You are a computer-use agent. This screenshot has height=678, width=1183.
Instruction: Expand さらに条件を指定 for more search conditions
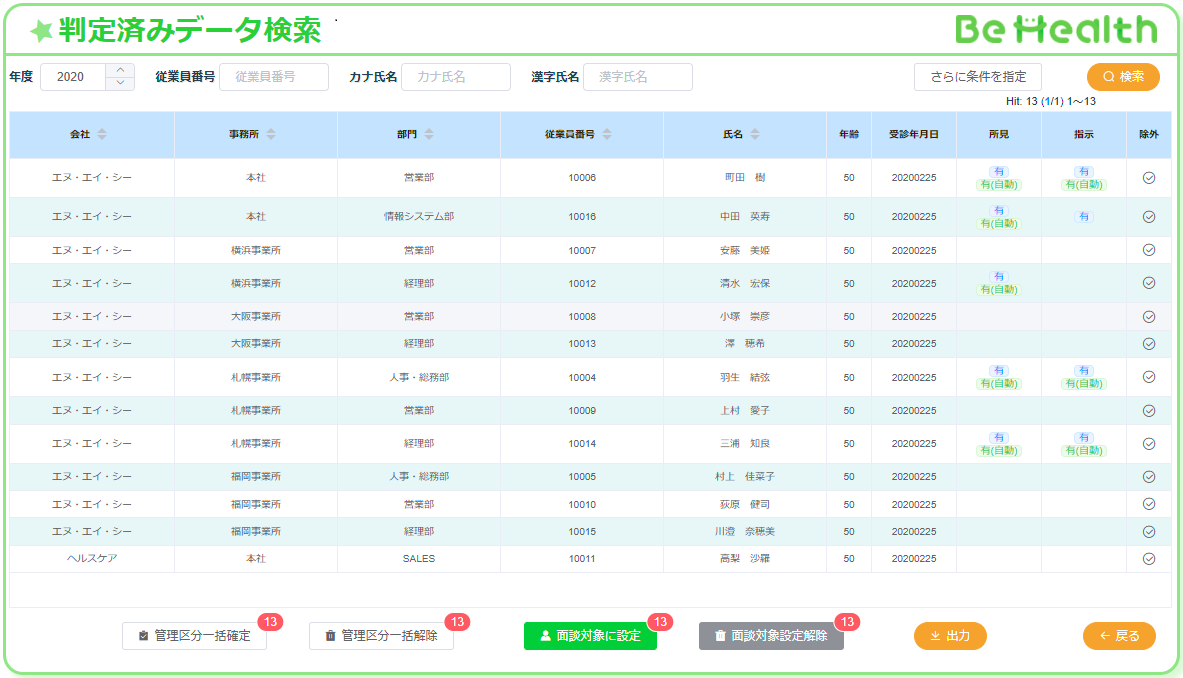(977, 77)
